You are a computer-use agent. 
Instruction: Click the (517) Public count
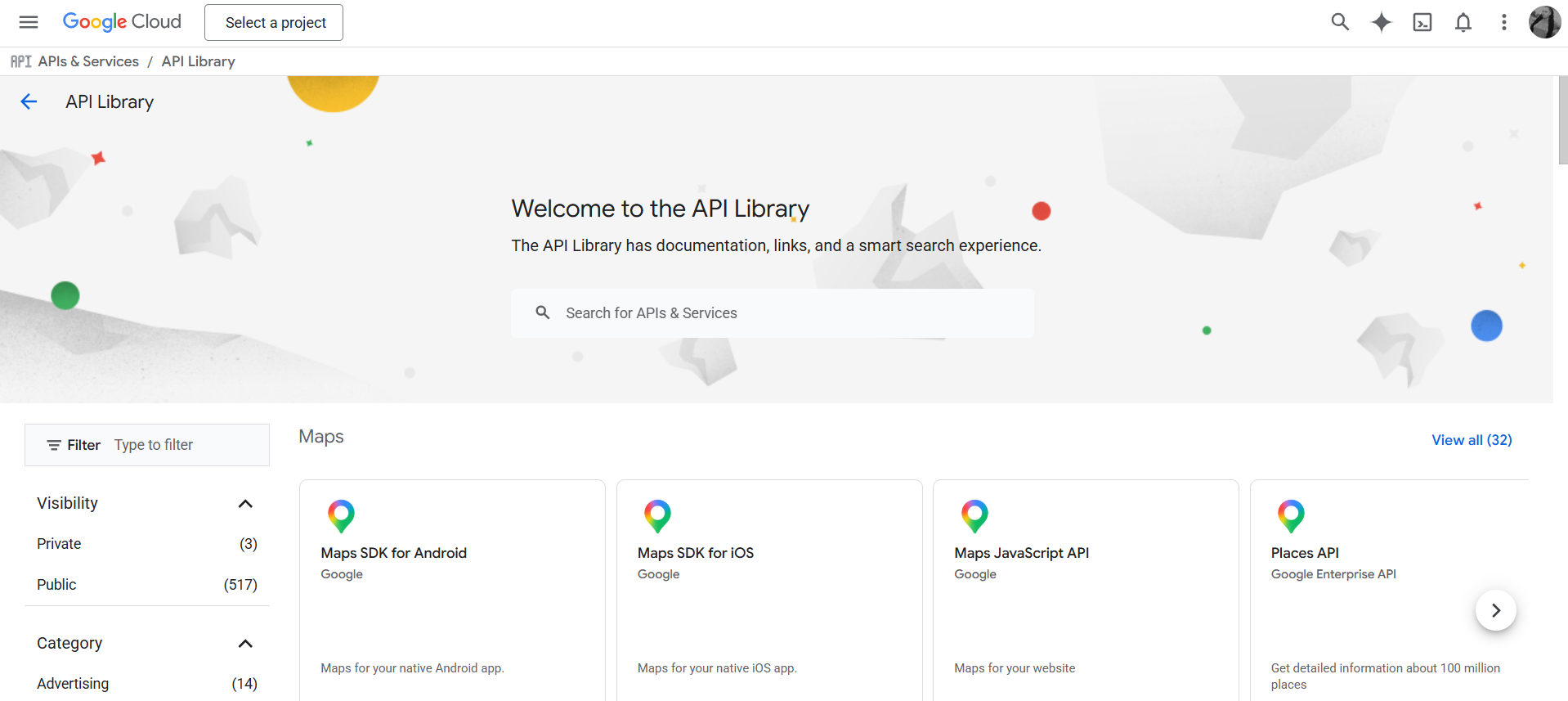[x=240, y=585]
